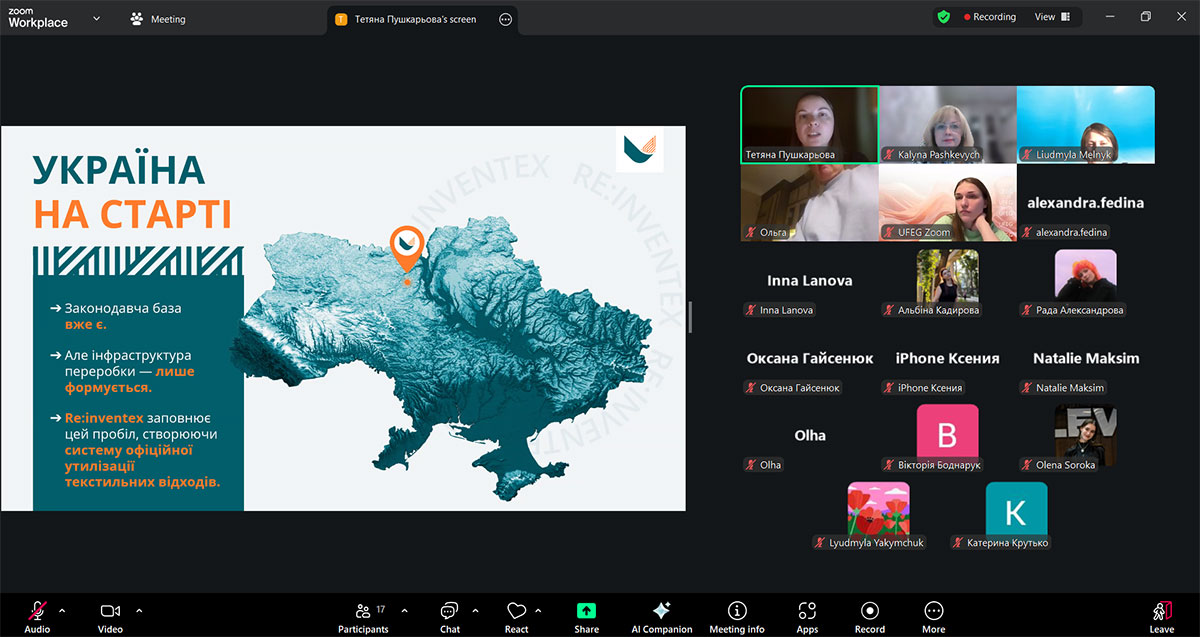Open the Participants panel
Image resolution: width=1200 pixels, height=637 pixels.
click(361, 612)
